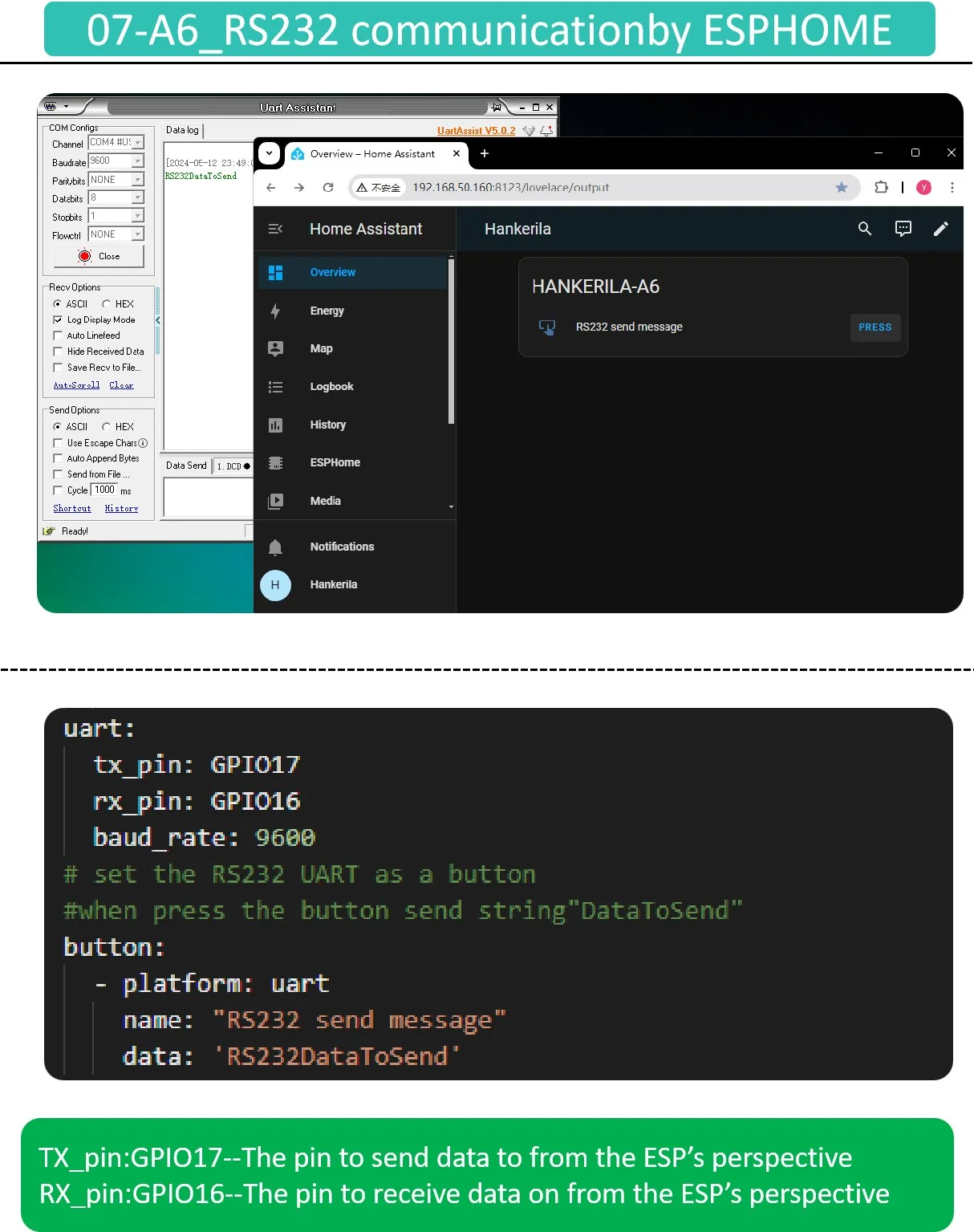This screenshot has height=1232, width=974.
Task: Enable the Auto Linefeed checkbox
Action: [x=58, y=335]
